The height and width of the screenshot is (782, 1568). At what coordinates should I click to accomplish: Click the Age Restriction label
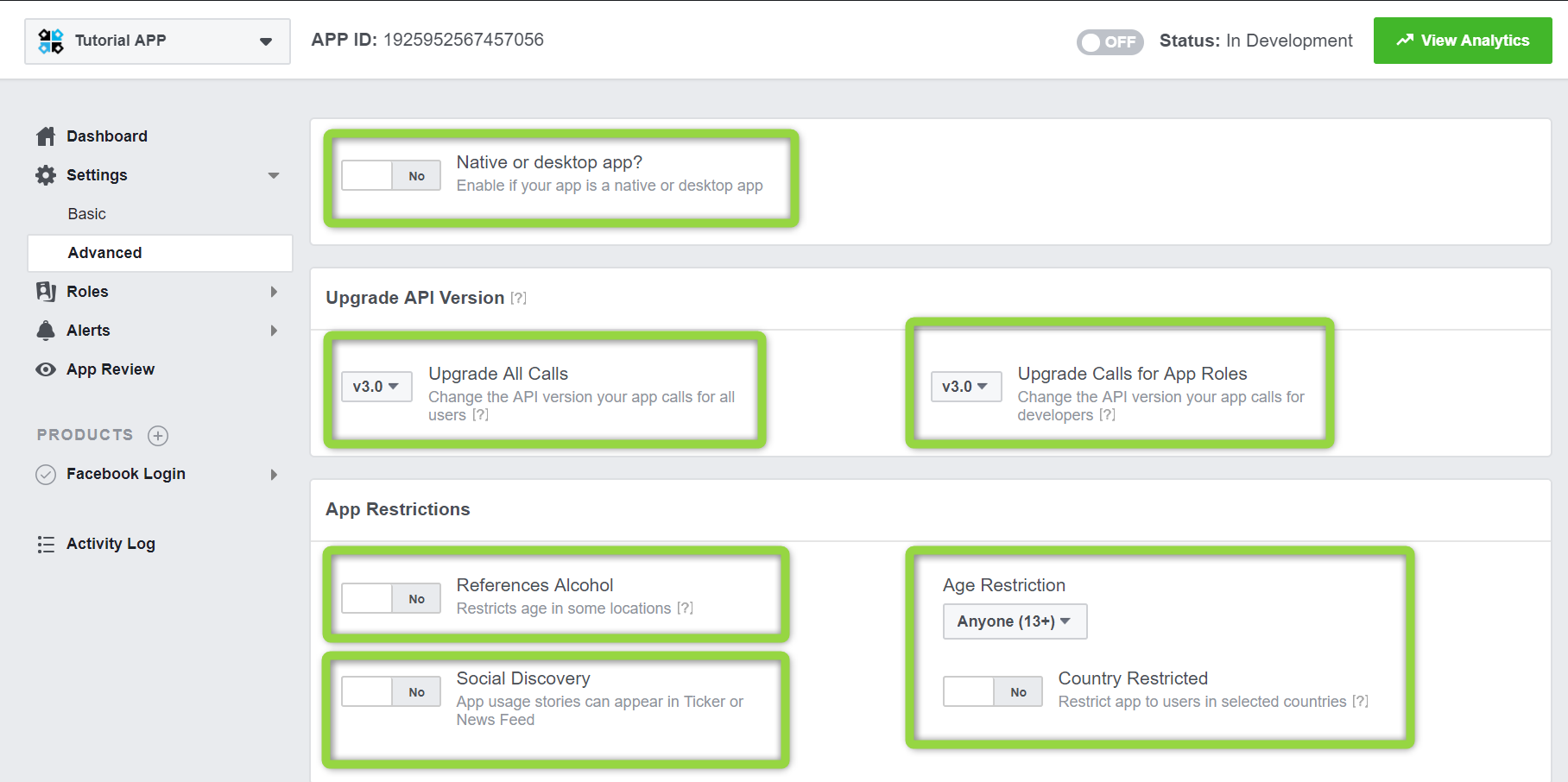[1004, 585]
